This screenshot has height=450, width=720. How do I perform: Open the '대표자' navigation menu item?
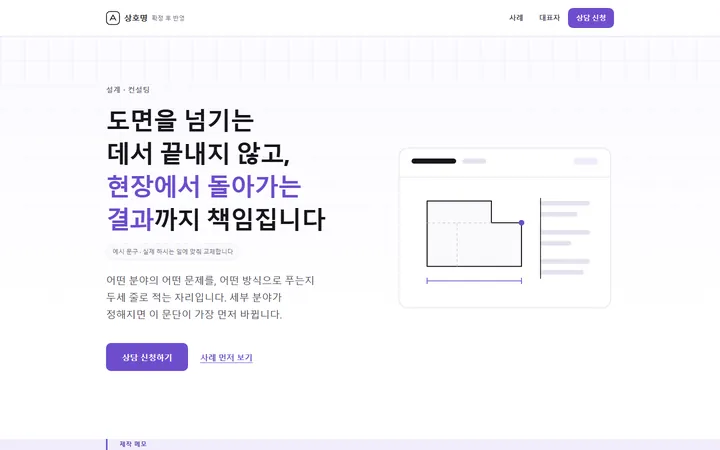tap(549, 18)
